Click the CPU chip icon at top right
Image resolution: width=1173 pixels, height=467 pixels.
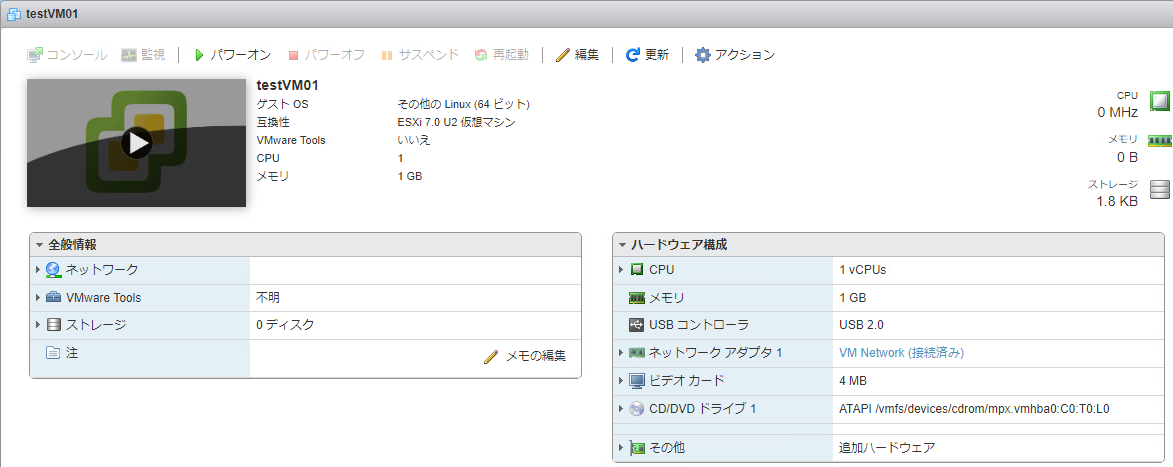pos(1159,101)
